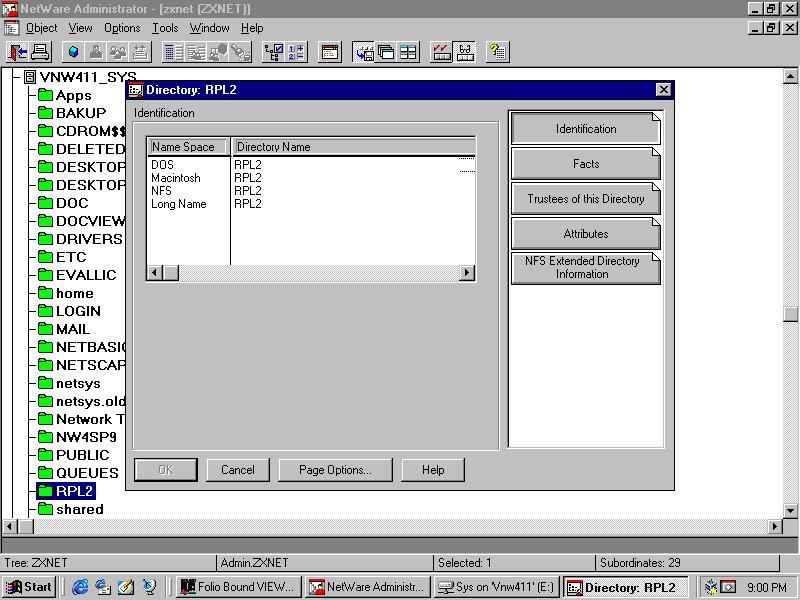Click the name list's right scroll arrow

(466, 273)
